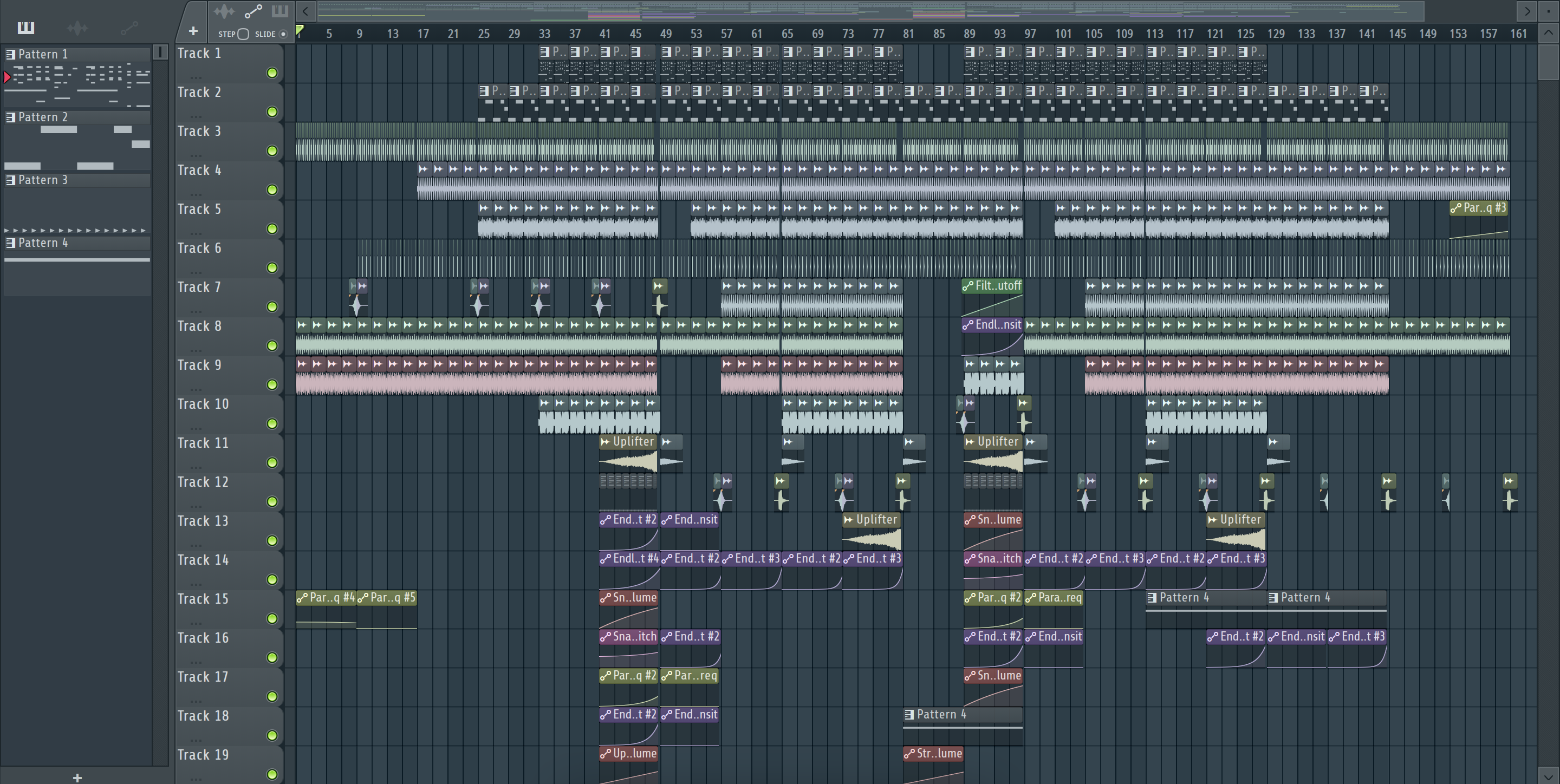
Task: Mute Track 1 with its green LED
Action: (x=272, y=73)
